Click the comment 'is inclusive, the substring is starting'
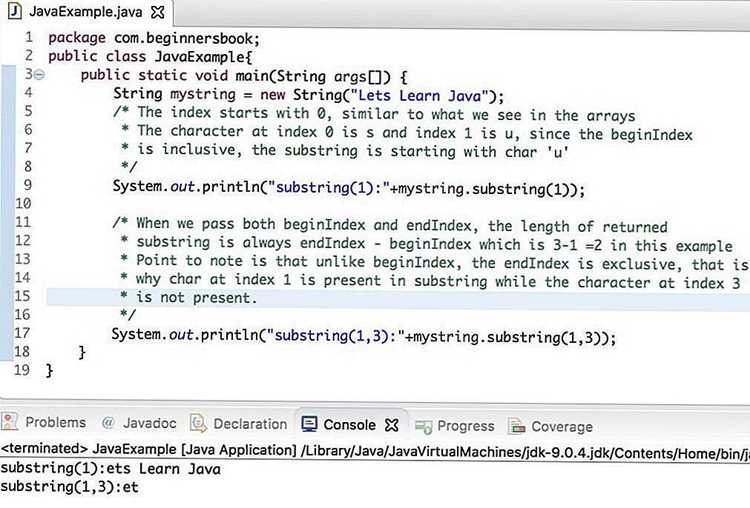Viewport: 750px width, 508px height. coord(345,151)
